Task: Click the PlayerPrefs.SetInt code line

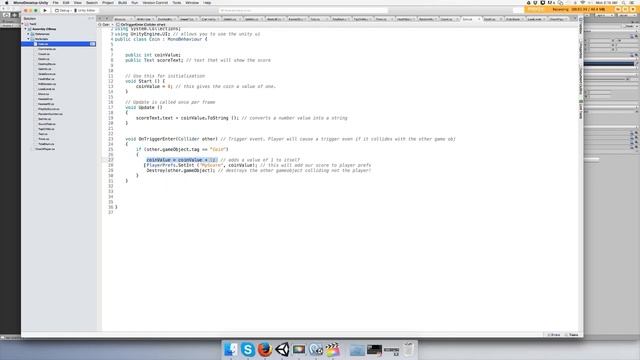Action: coord(258,165)
